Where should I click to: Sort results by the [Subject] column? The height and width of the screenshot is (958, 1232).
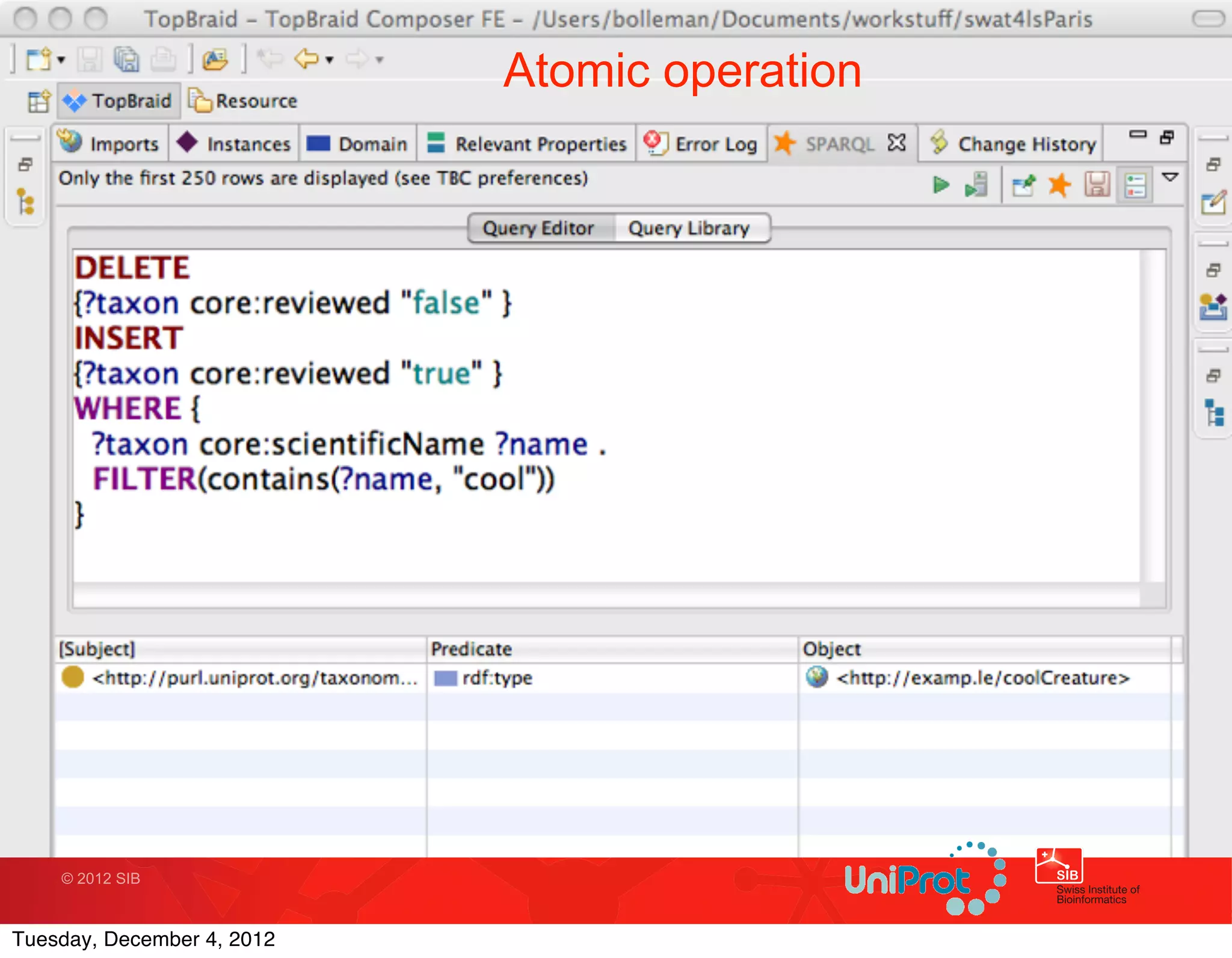pyautogui.click(x=241, y=649)
